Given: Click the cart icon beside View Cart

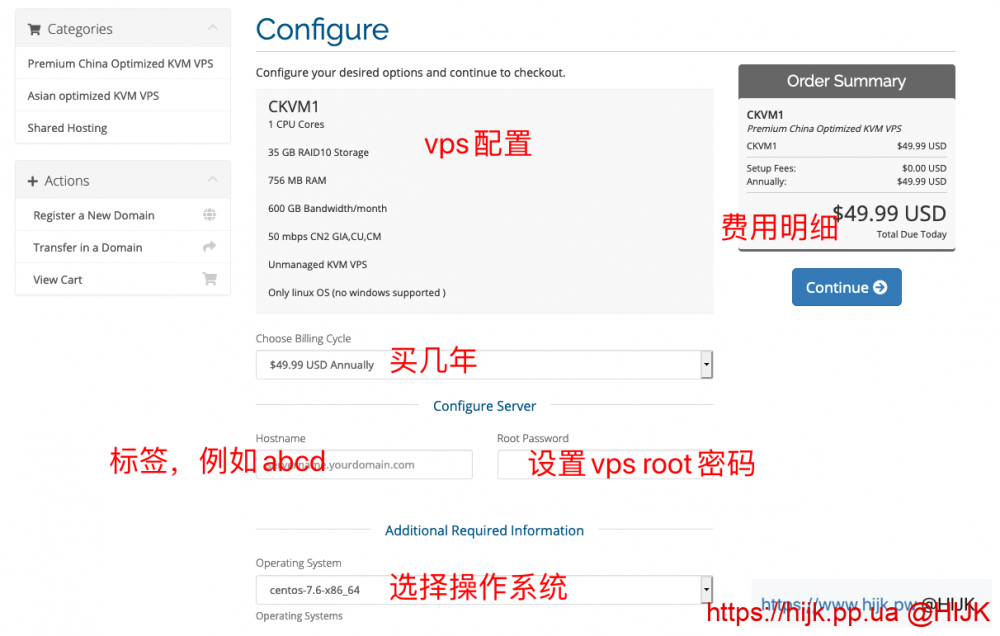Looking at the screenshot, I should [x=209, y=279].
